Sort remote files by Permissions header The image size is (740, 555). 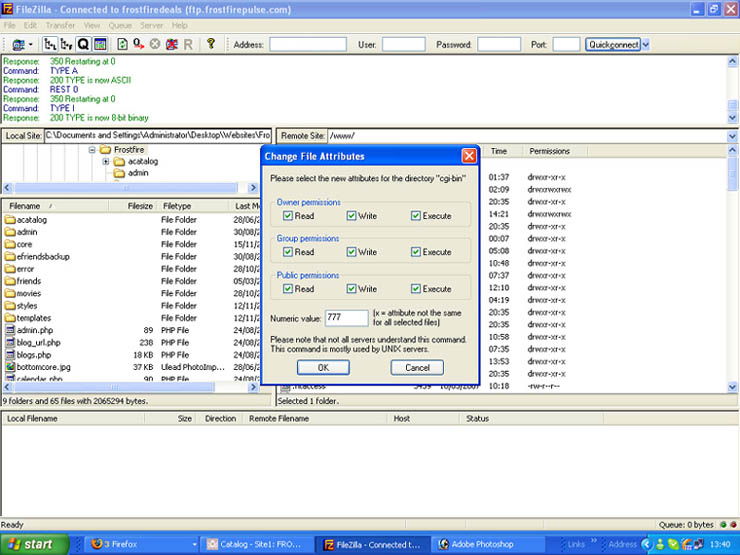coord(555,151)
